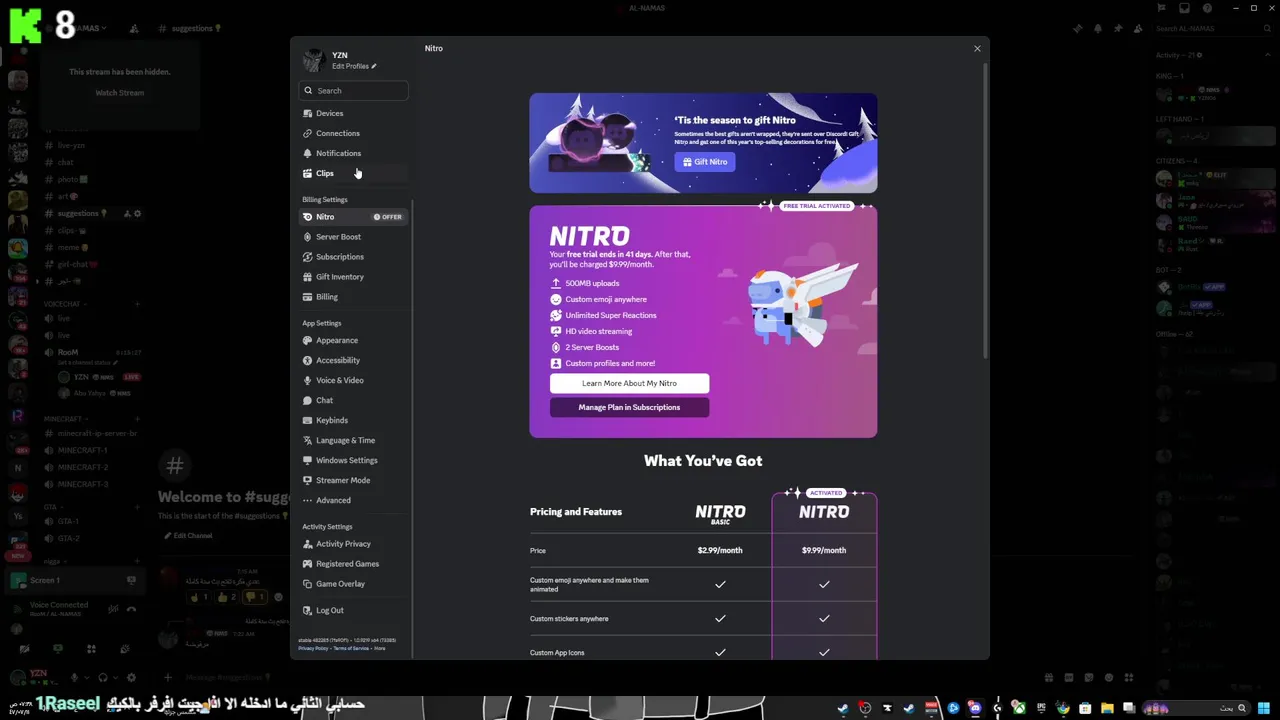Click the 'Tis the season gift banner
This screenshot has height=720, width=1280.
[703, 143]
